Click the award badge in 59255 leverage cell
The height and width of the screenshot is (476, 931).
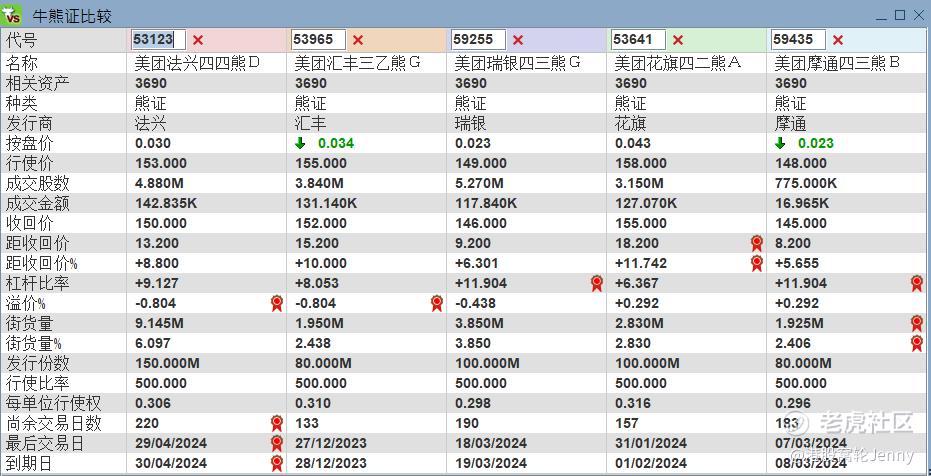point(597,283)
